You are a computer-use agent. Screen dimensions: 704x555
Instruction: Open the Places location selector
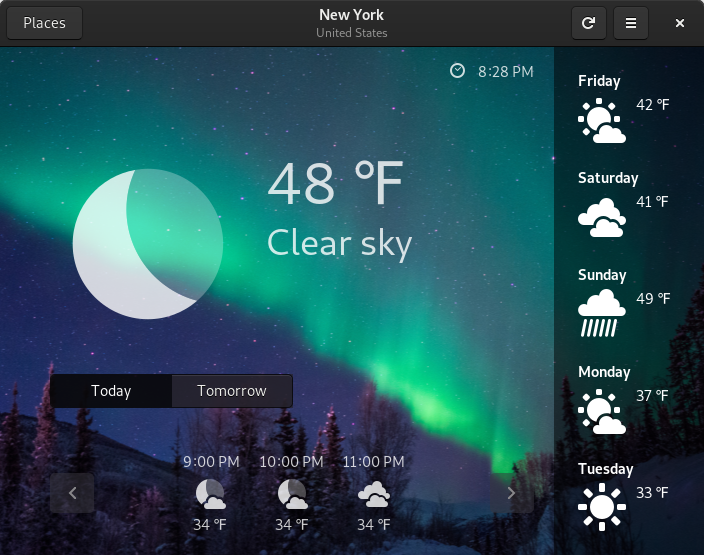(x=45, y=23)
